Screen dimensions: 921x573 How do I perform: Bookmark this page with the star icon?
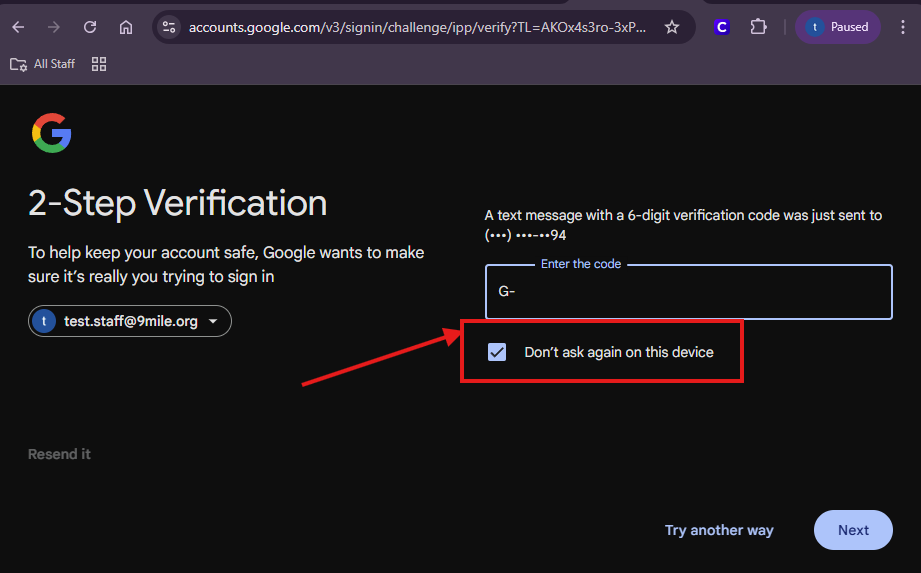[672, 27]
